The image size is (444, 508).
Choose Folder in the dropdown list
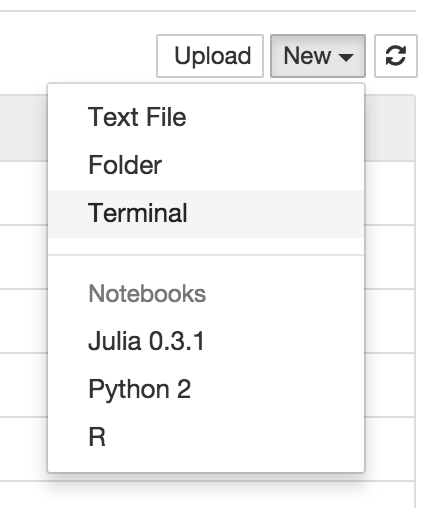(206, 165)
